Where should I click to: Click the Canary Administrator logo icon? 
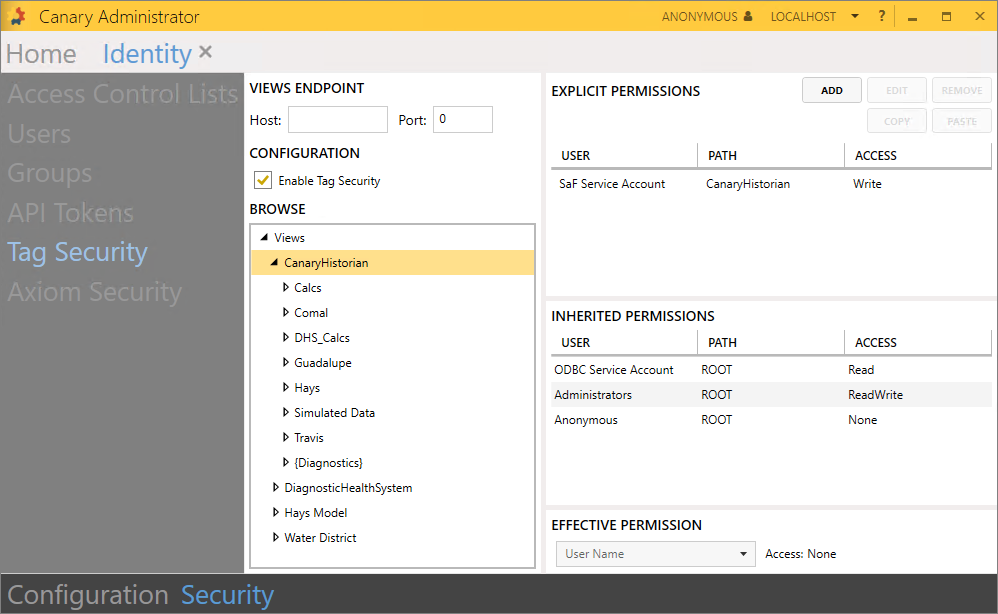(17, 17)
